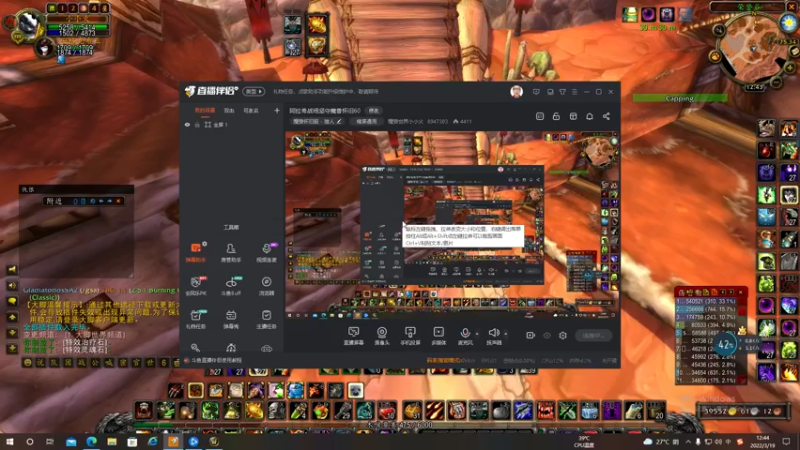Open the 弹幕秀 tool
Screen dimensions: 800x450
coord(231,319)
